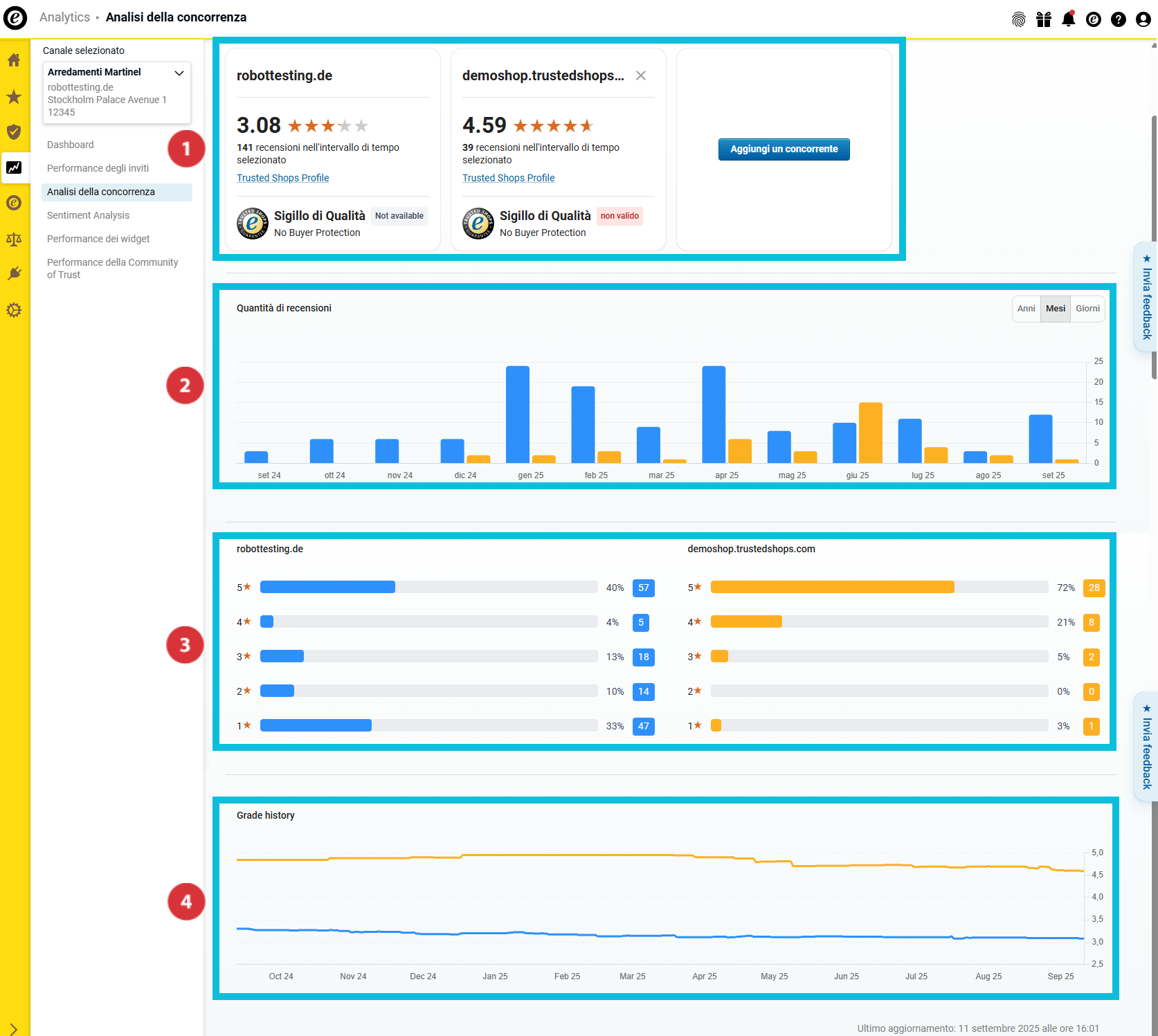Click the help question mark icon

[1118, 19]
